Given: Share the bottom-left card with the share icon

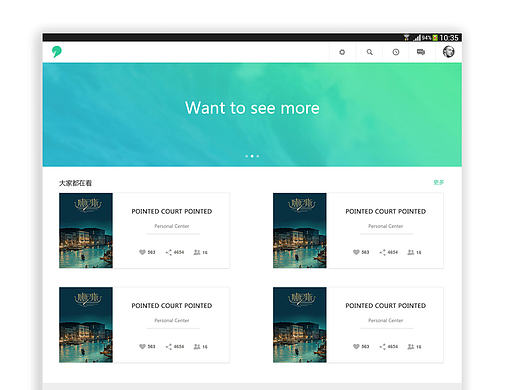Looking at the screenshot, I should pyautogui.click(x=169, y=347).
